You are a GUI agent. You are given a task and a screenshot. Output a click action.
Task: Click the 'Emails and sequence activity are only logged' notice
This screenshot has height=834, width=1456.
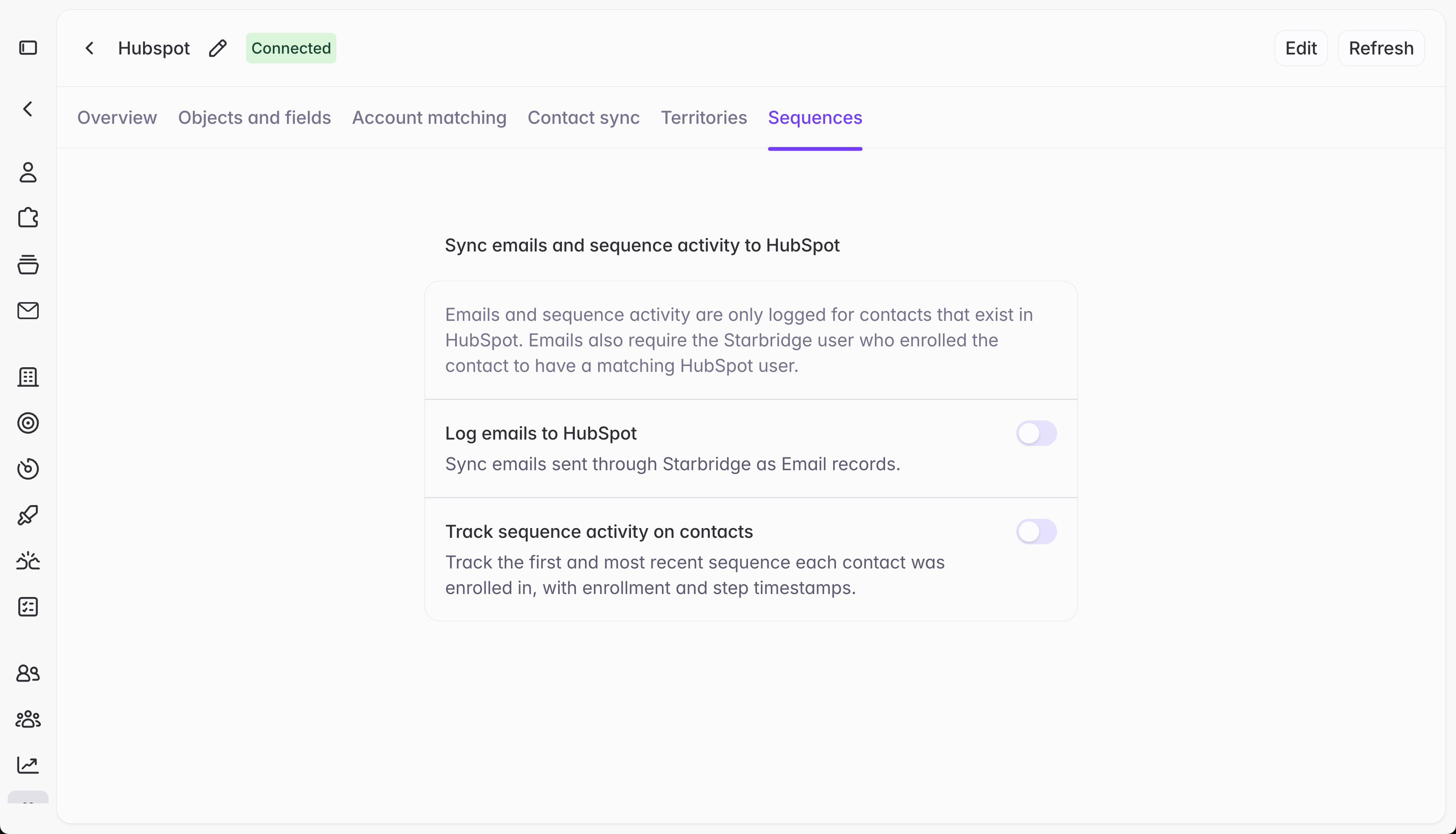pyautogui.click(x=739, y=340)
